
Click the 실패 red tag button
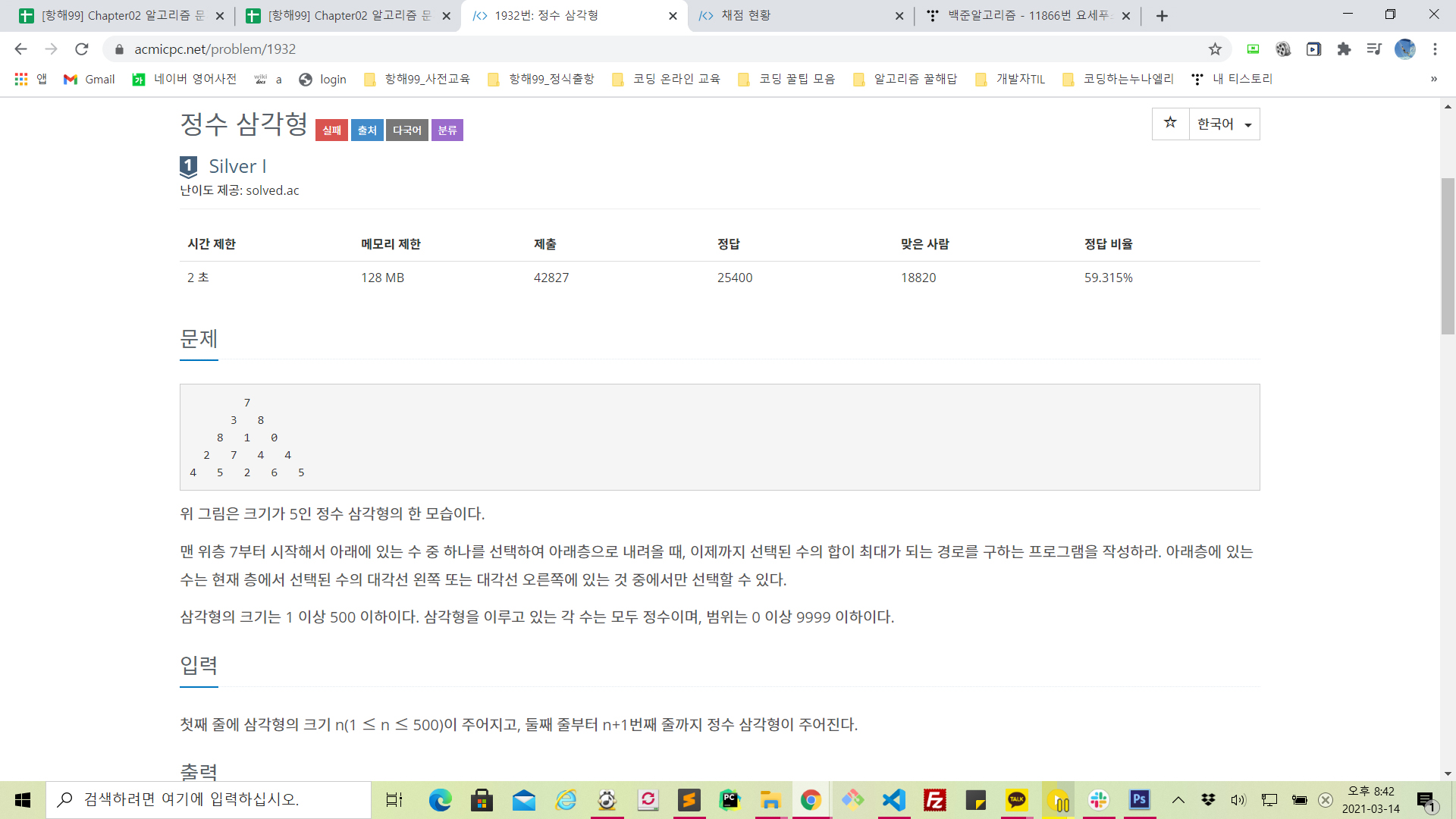pyautogui.click(x=331, y=130)
